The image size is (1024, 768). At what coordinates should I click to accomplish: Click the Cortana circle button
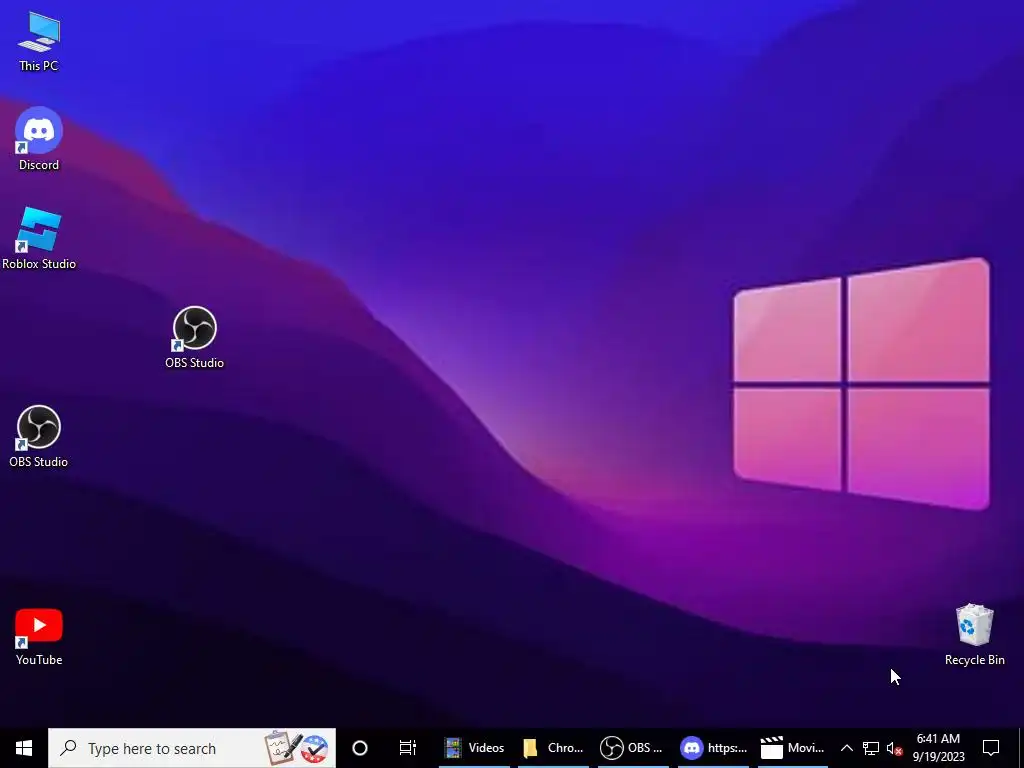click(360, 748)
